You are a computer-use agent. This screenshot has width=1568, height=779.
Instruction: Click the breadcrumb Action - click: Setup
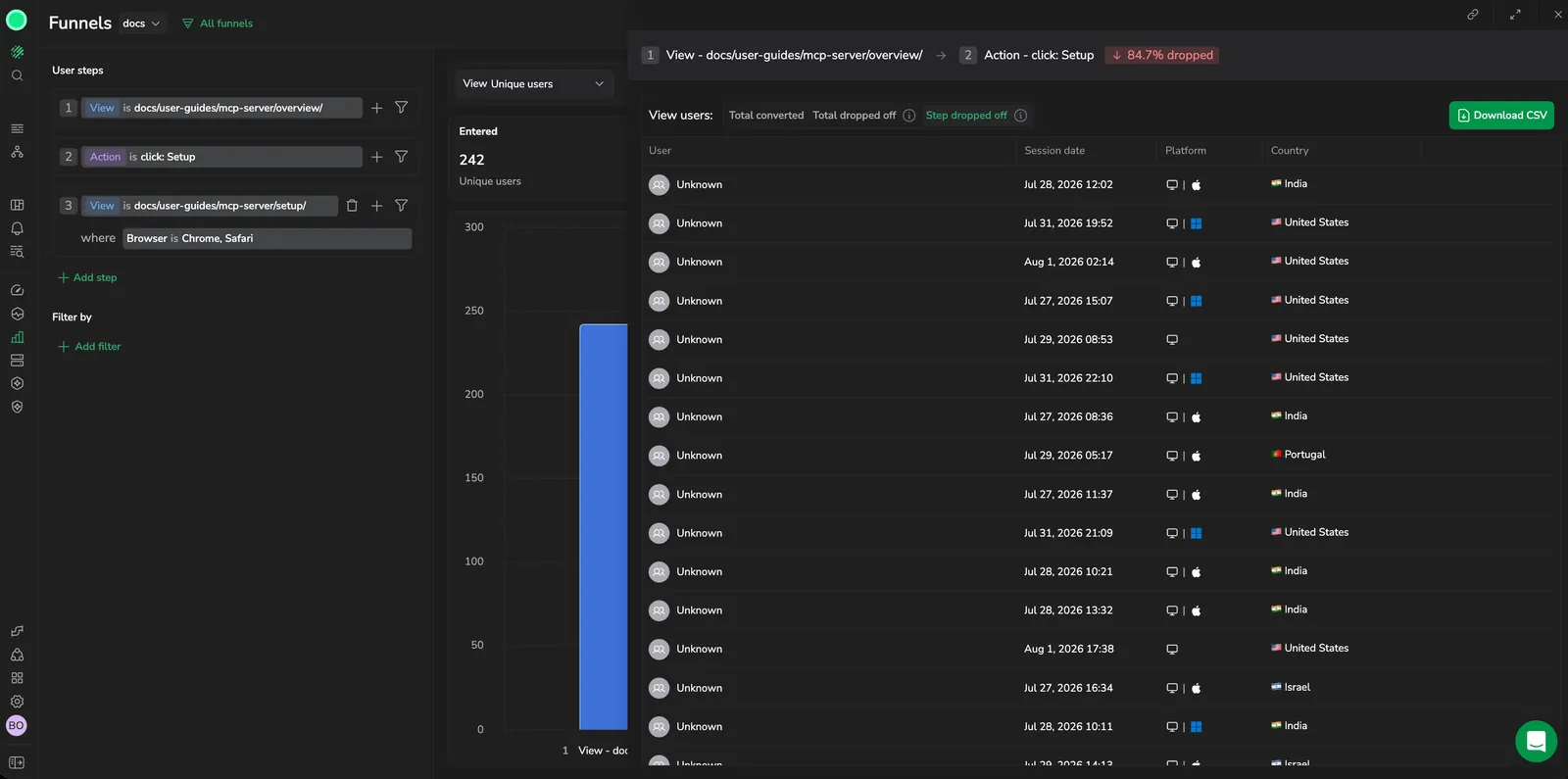[1039, 55]
